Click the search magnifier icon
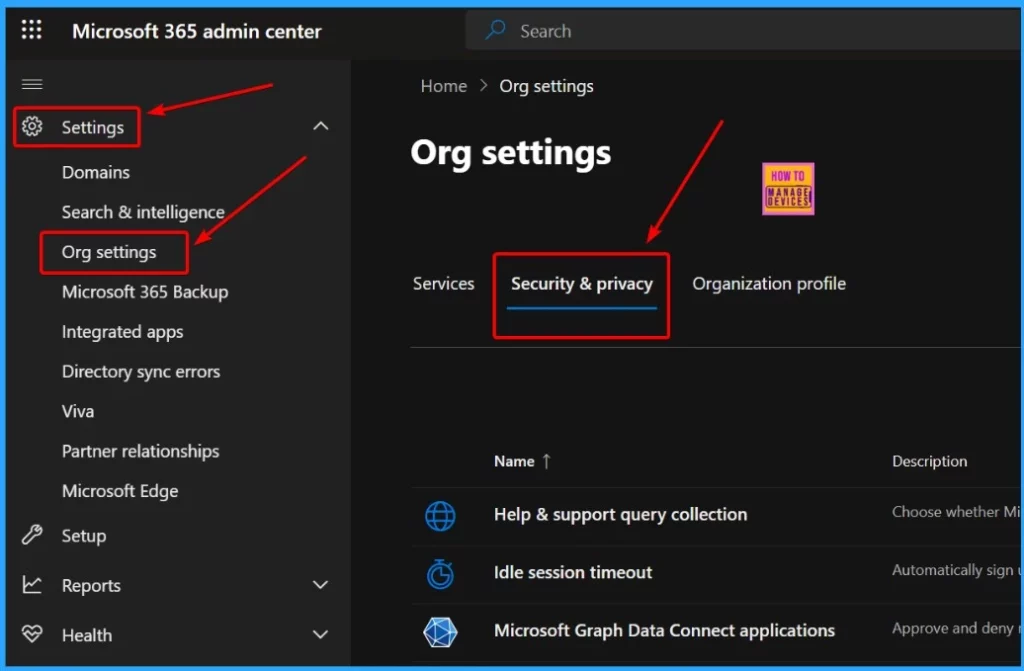This screenshot has width=1024, height=671. pos(496,30)
